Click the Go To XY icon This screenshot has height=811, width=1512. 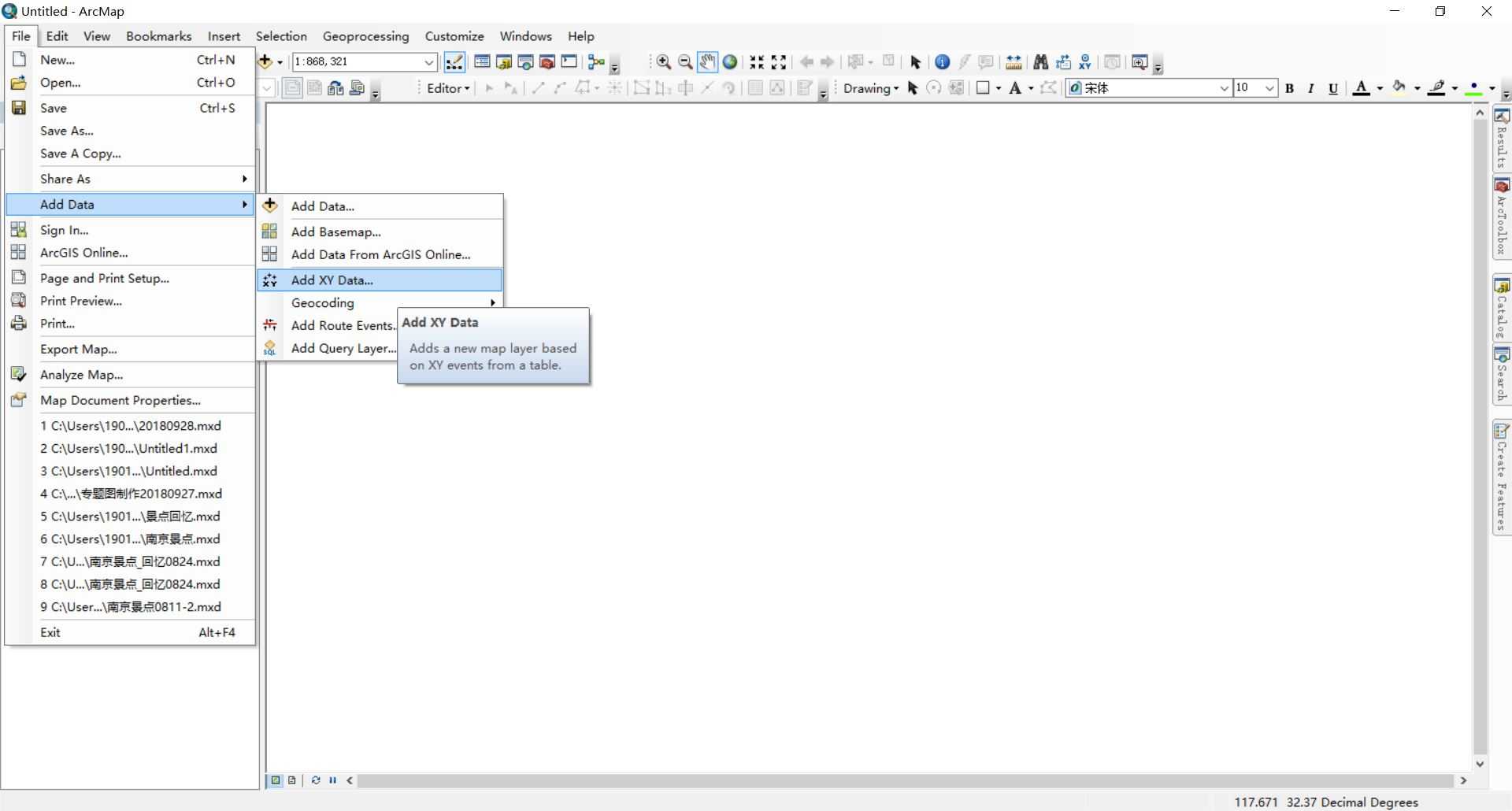pos(1085,62)
